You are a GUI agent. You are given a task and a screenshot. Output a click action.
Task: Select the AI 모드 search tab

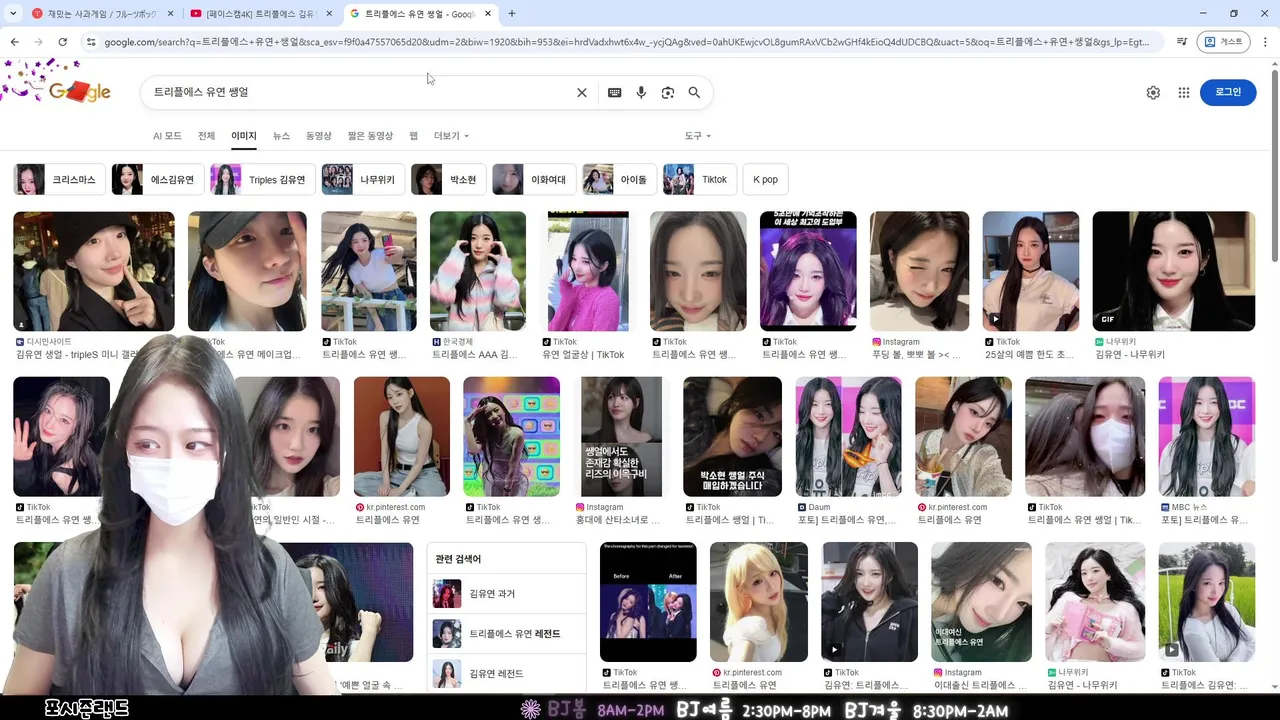(167, 136)
